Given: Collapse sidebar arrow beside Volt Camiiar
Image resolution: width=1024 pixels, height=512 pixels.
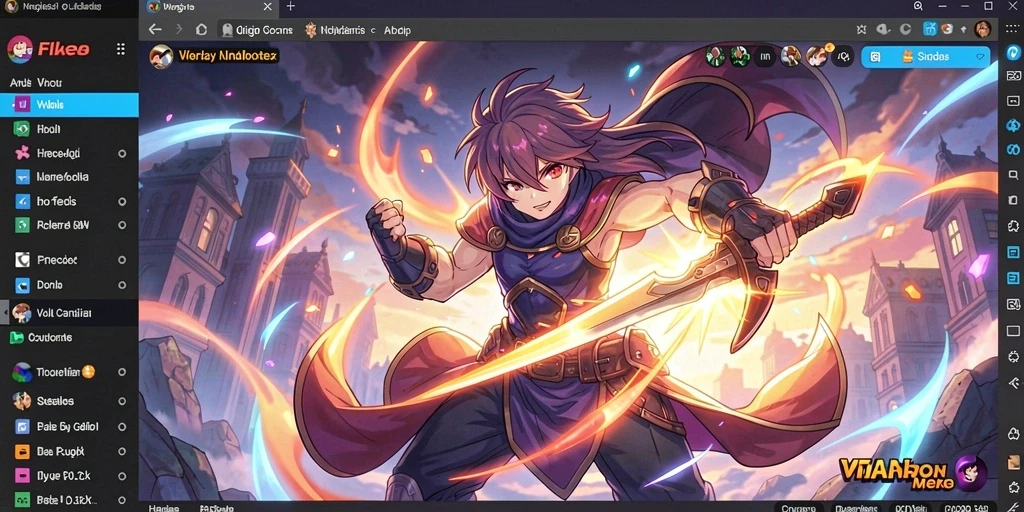Looking at the screenshot, I should pyautogui.click(x=6, y=313).
